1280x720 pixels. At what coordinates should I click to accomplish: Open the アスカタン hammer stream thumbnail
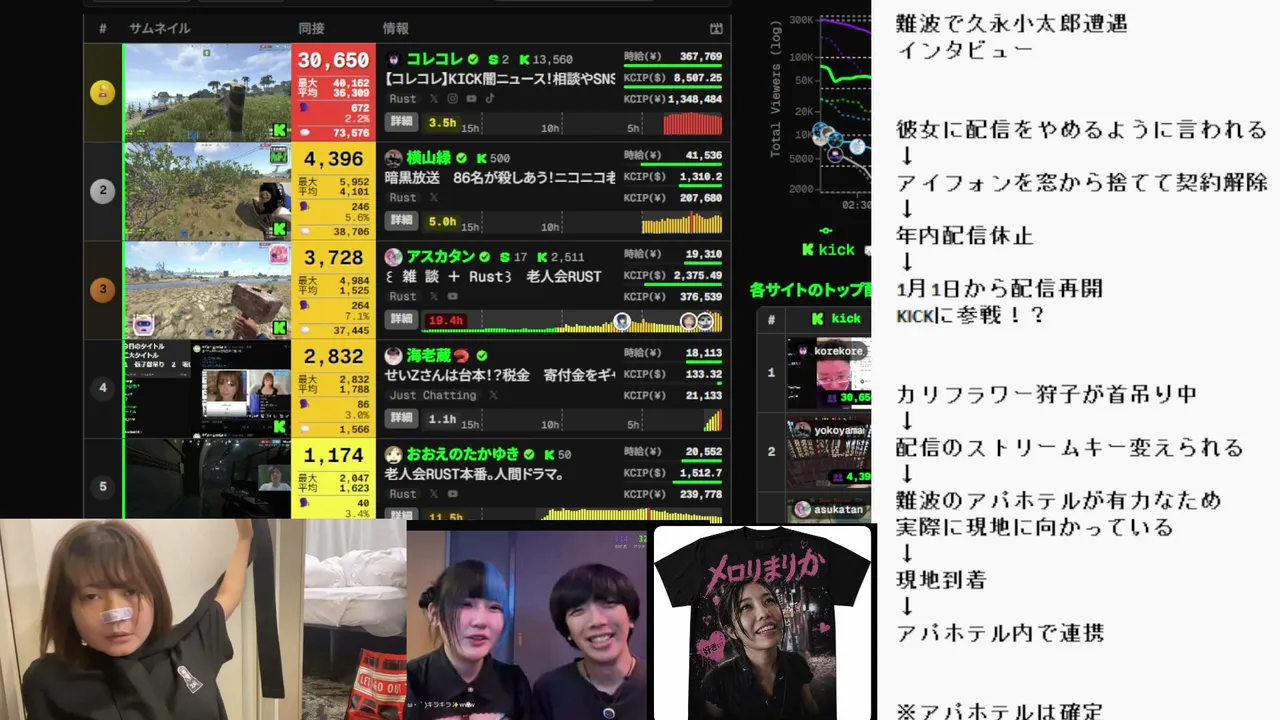pyautogui.click(x=207, y=290)
